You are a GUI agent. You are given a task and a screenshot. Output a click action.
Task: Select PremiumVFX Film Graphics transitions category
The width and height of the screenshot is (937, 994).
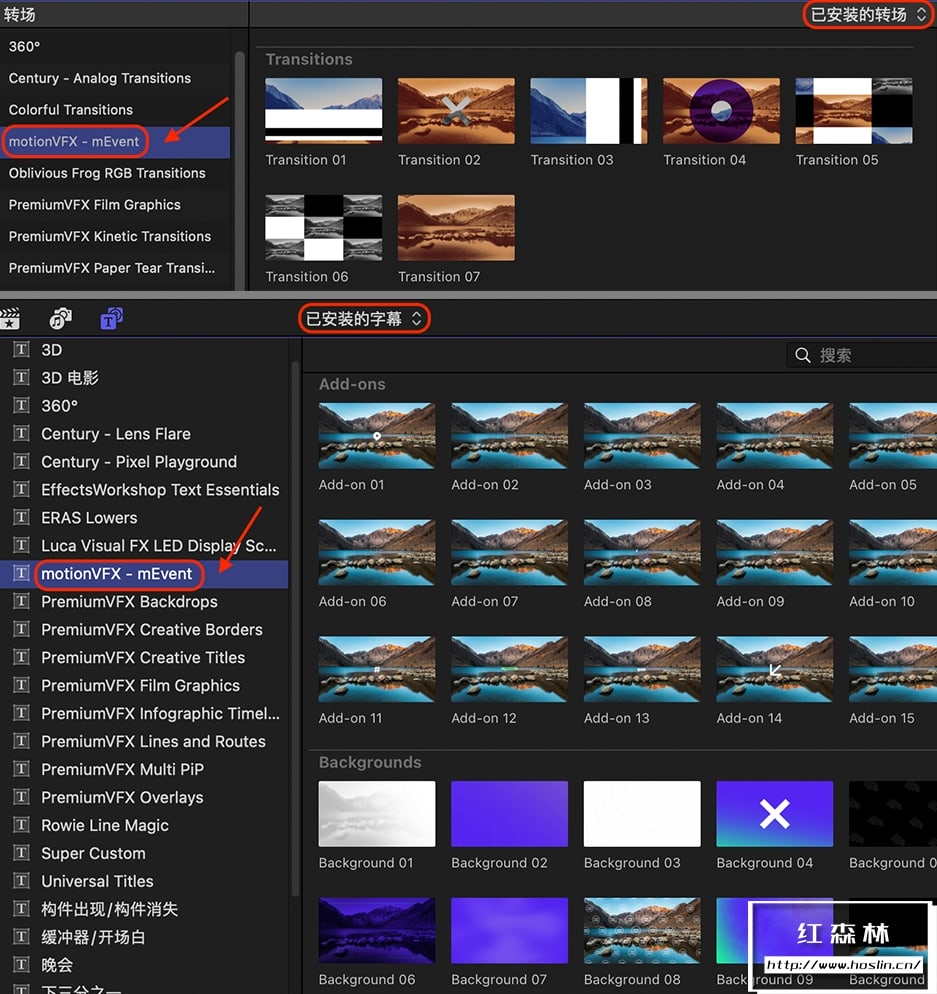pyautogui.click(x=115, y=205)
